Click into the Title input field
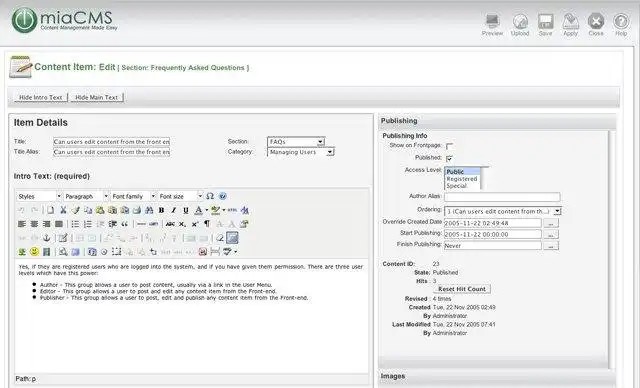 coord(111,142)
